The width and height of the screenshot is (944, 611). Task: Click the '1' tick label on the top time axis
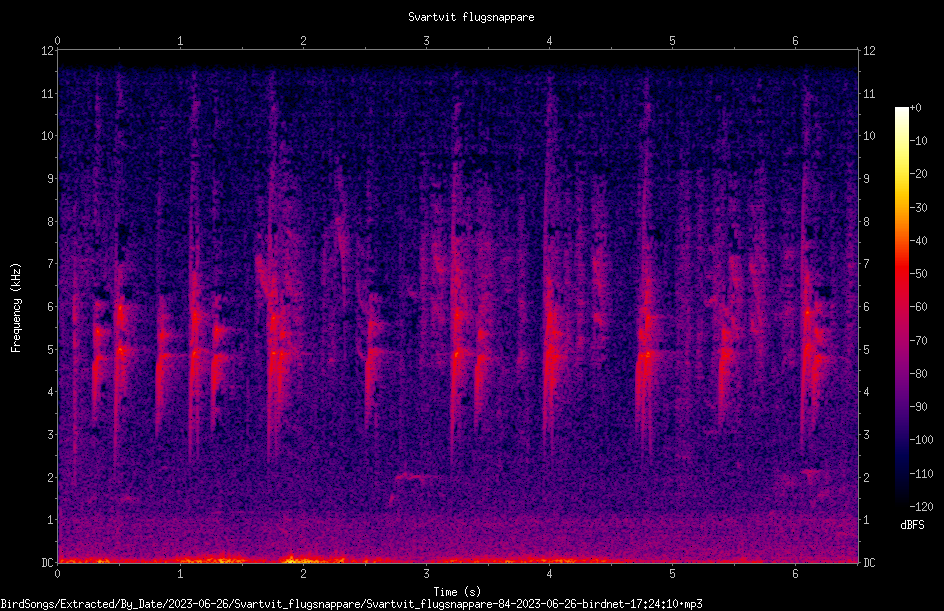point(180,41)
